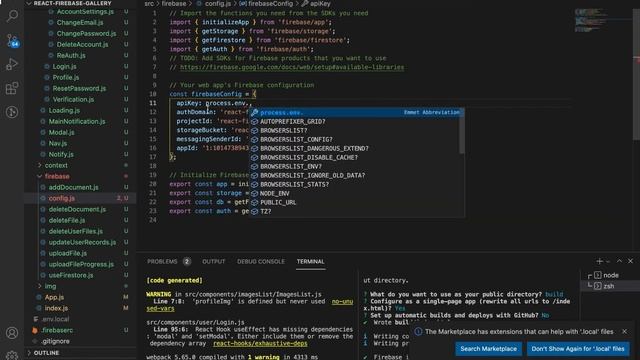Open the Extensions view
Viewport: 640px width, 360px height.
coord(12,88)
